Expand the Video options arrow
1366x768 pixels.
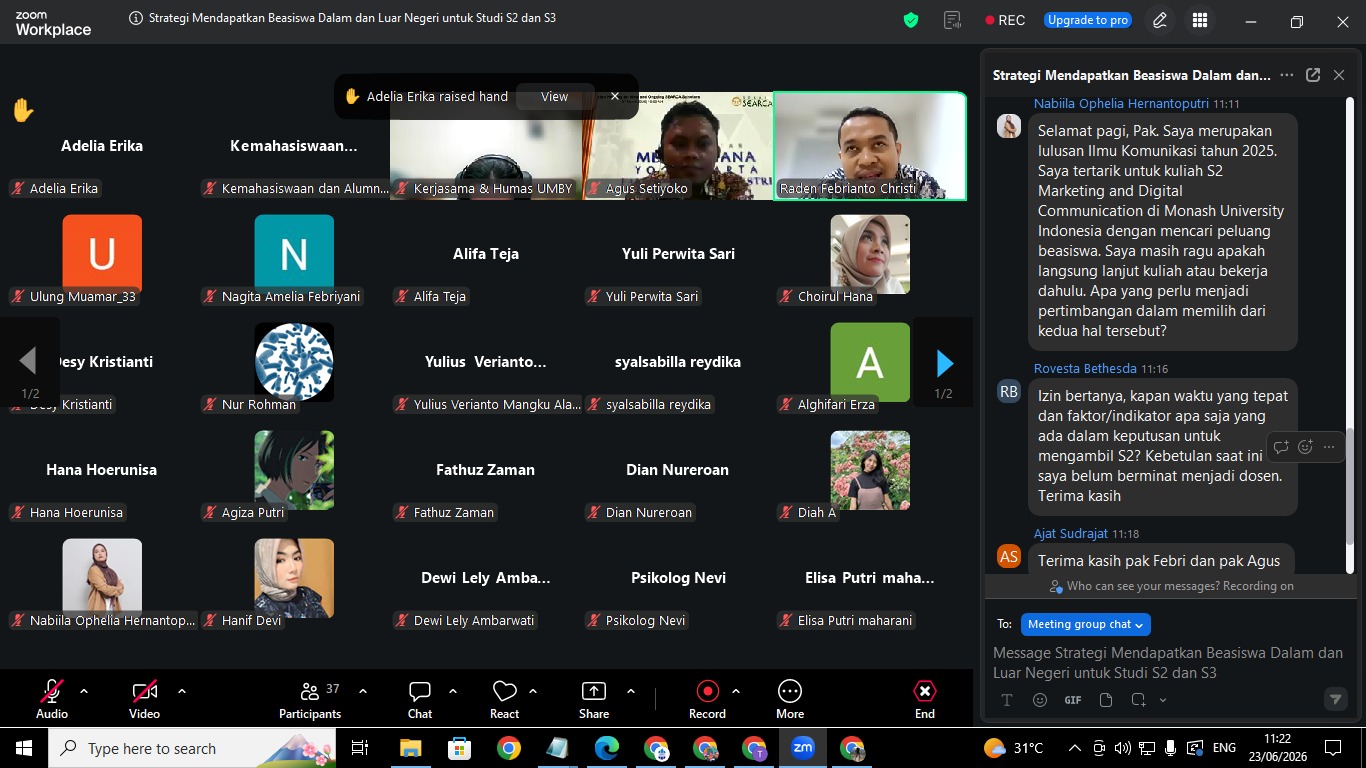click(x=182, y=691)
